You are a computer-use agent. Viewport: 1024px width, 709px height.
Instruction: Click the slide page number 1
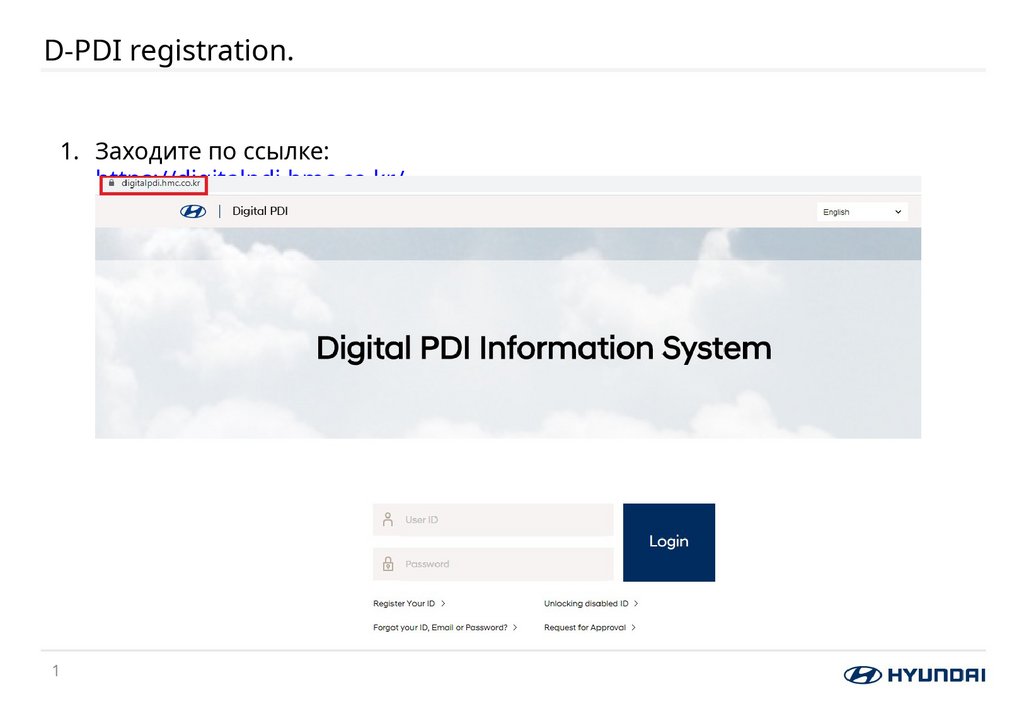click(x=56, y=670)
